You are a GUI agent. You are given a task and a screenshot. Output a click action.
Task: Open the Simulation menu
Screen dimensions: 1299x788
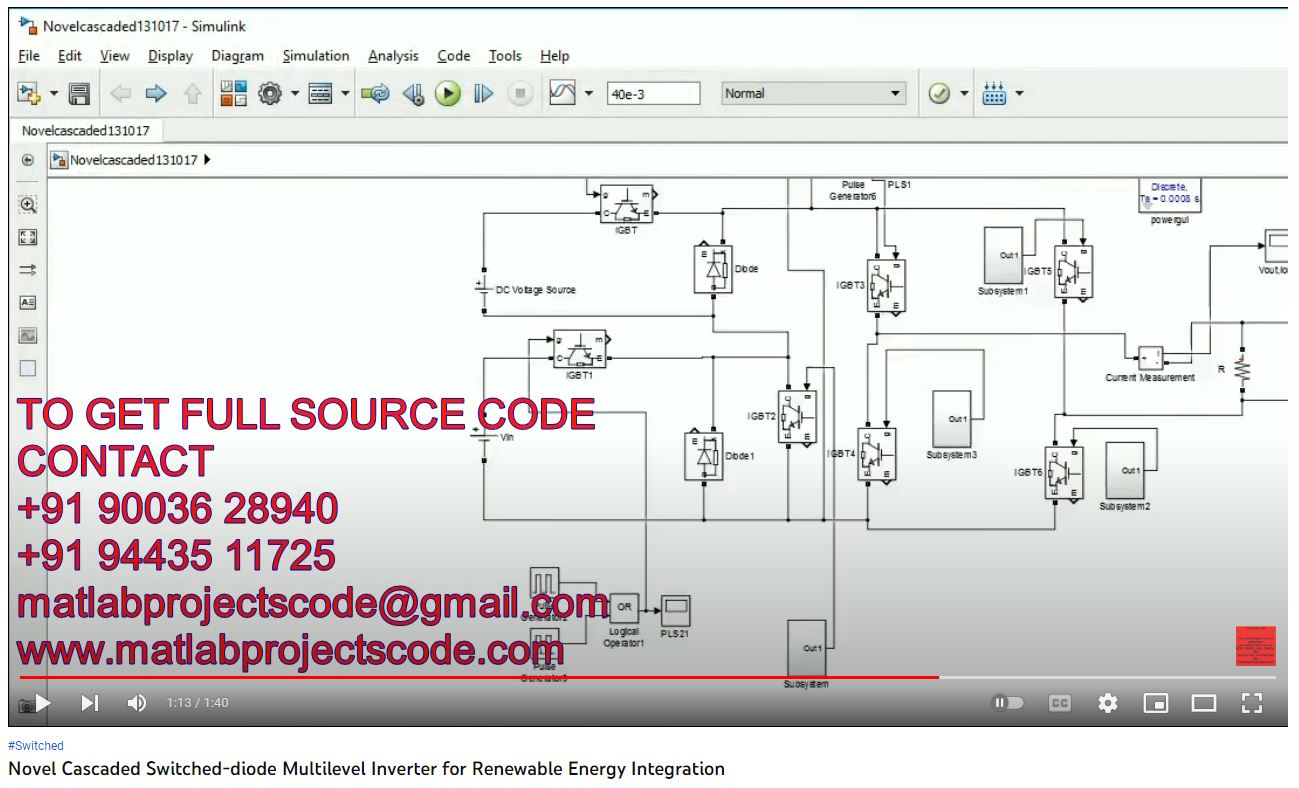point(316,56)
